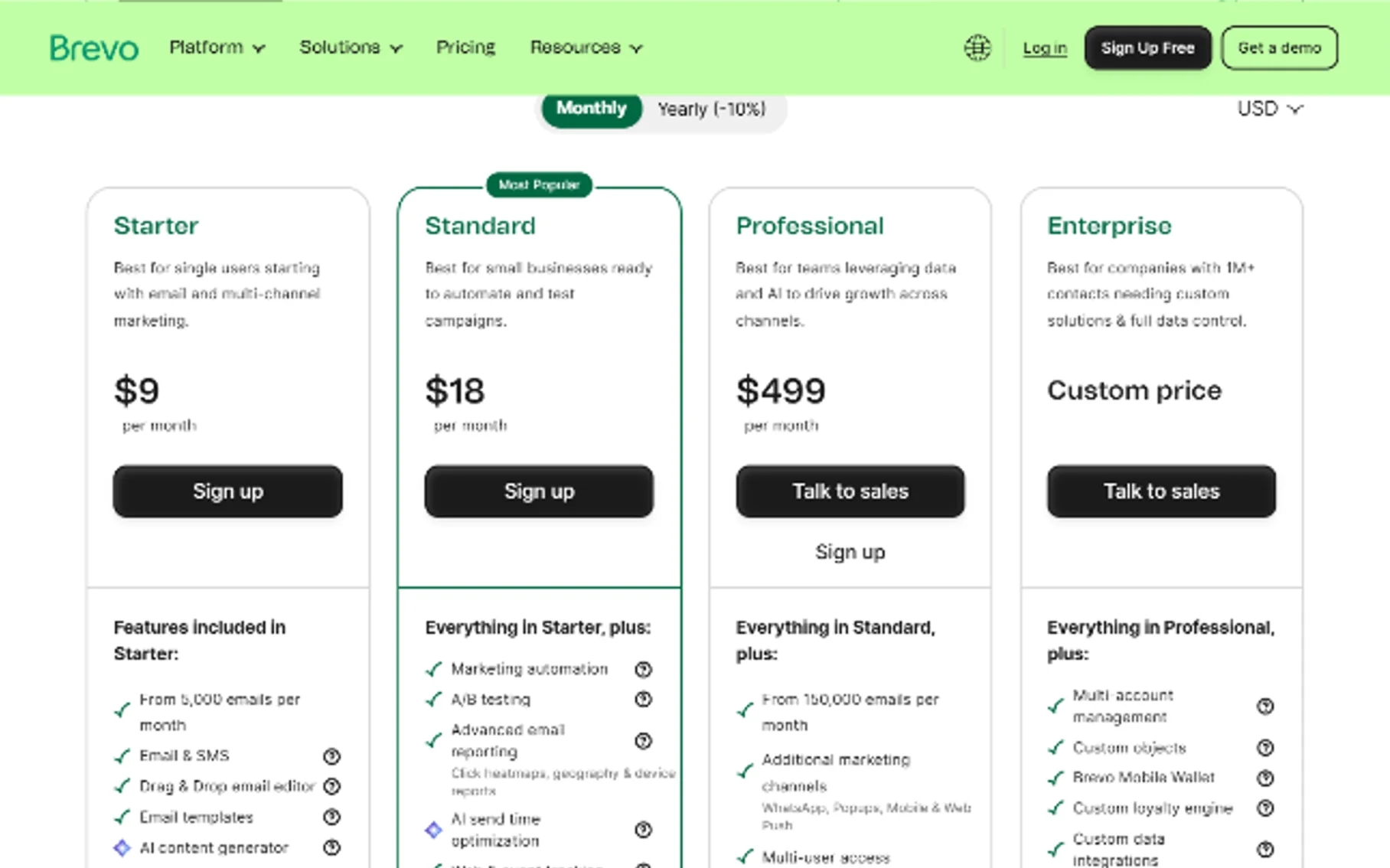Click info icon next to Brevo Mobile Wallet
The width and height of the screenshot is (1390, 868).
pyautogui.click(x=1265, y=778)
